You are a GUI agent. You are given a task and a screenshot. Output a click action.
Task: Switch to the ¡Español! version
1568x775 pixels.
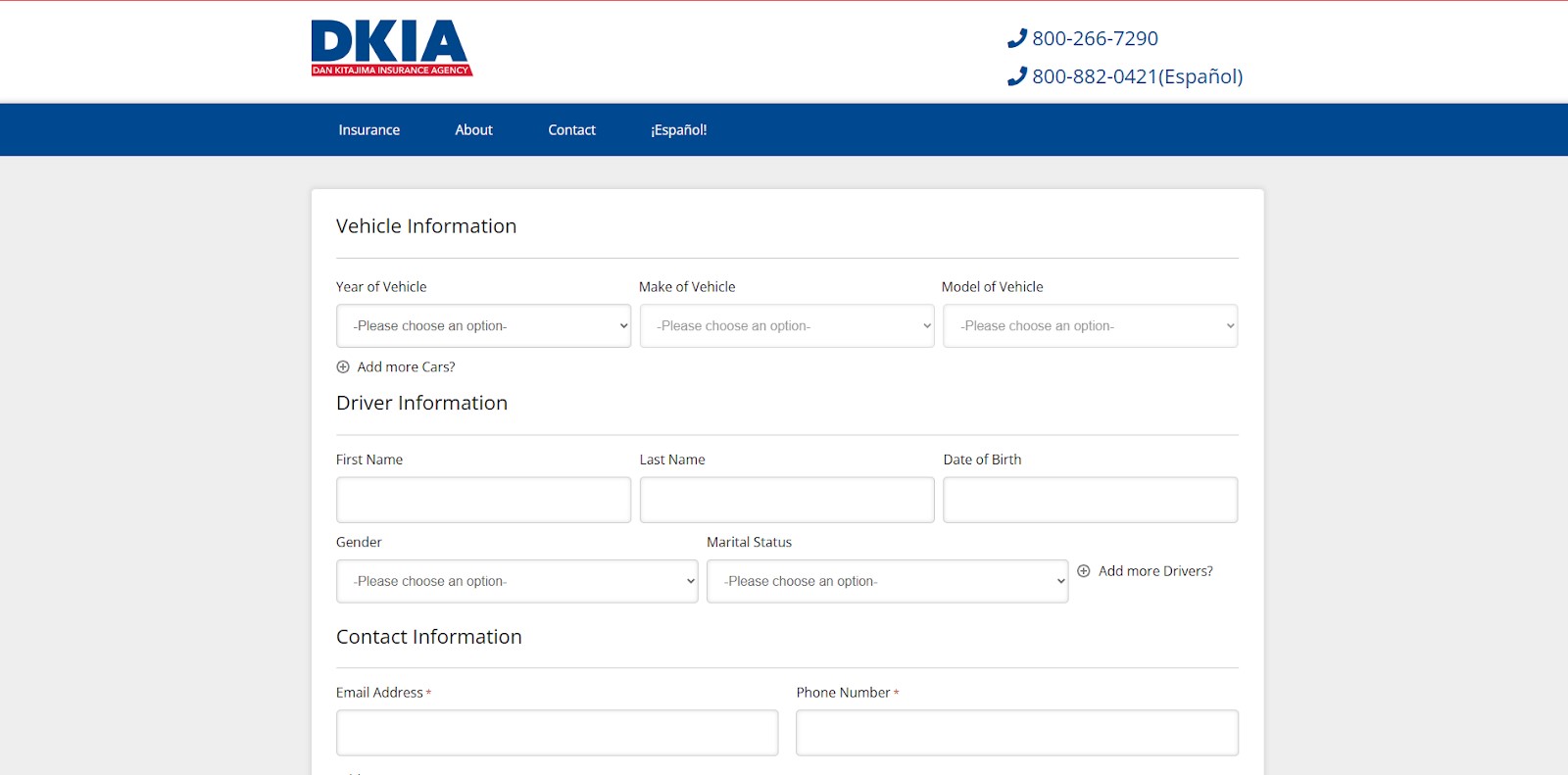(x=678, y=129)
